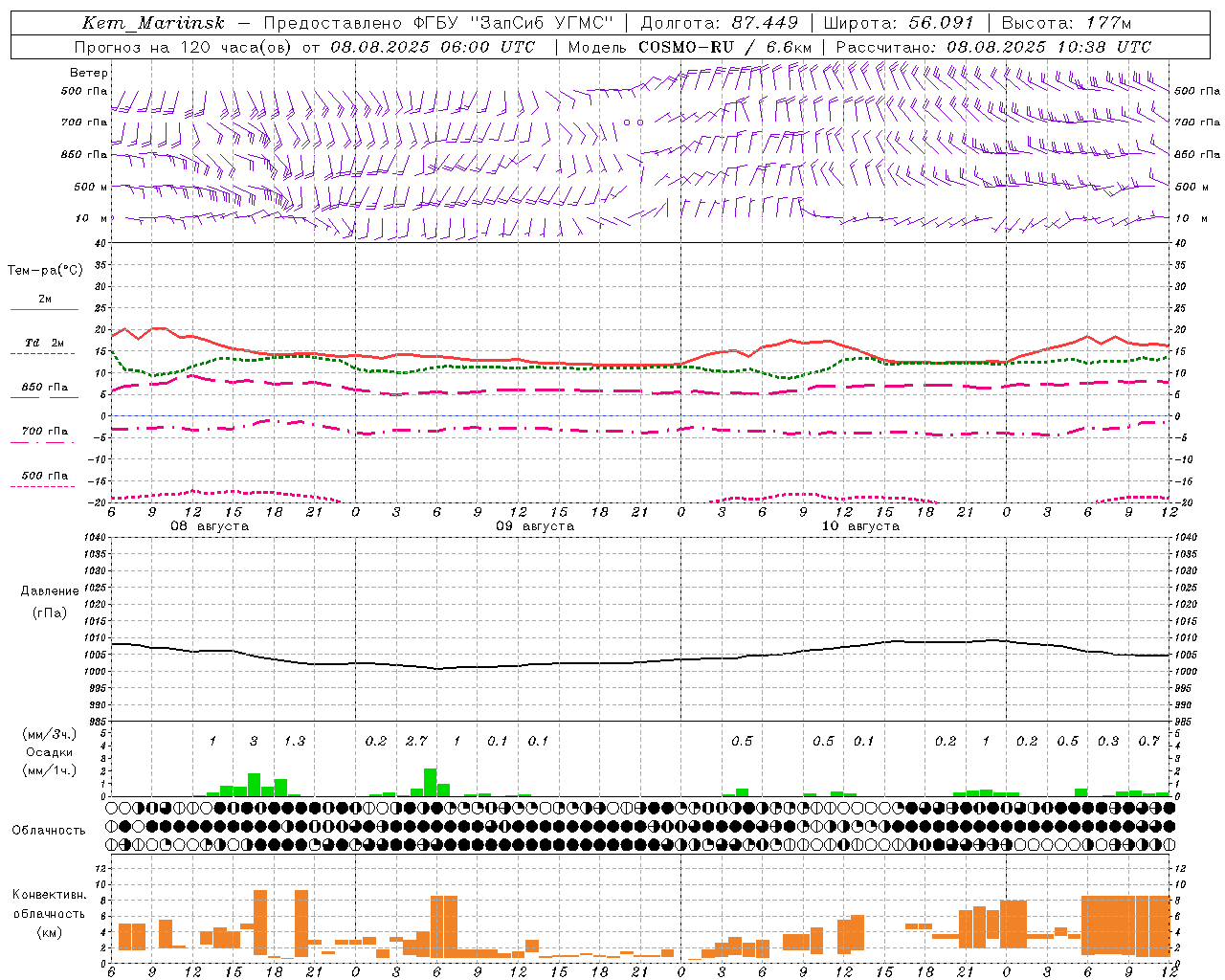Select the 'Широта: 56.091' header value
Image resolution: width=1225 pixels, height=980 pixels.
click(899, 23)
